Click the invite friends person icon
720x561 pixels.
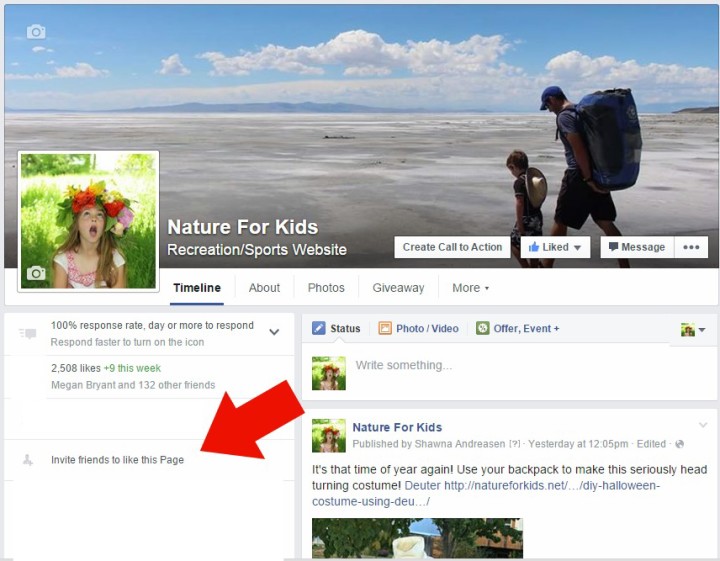coord(28,460)
